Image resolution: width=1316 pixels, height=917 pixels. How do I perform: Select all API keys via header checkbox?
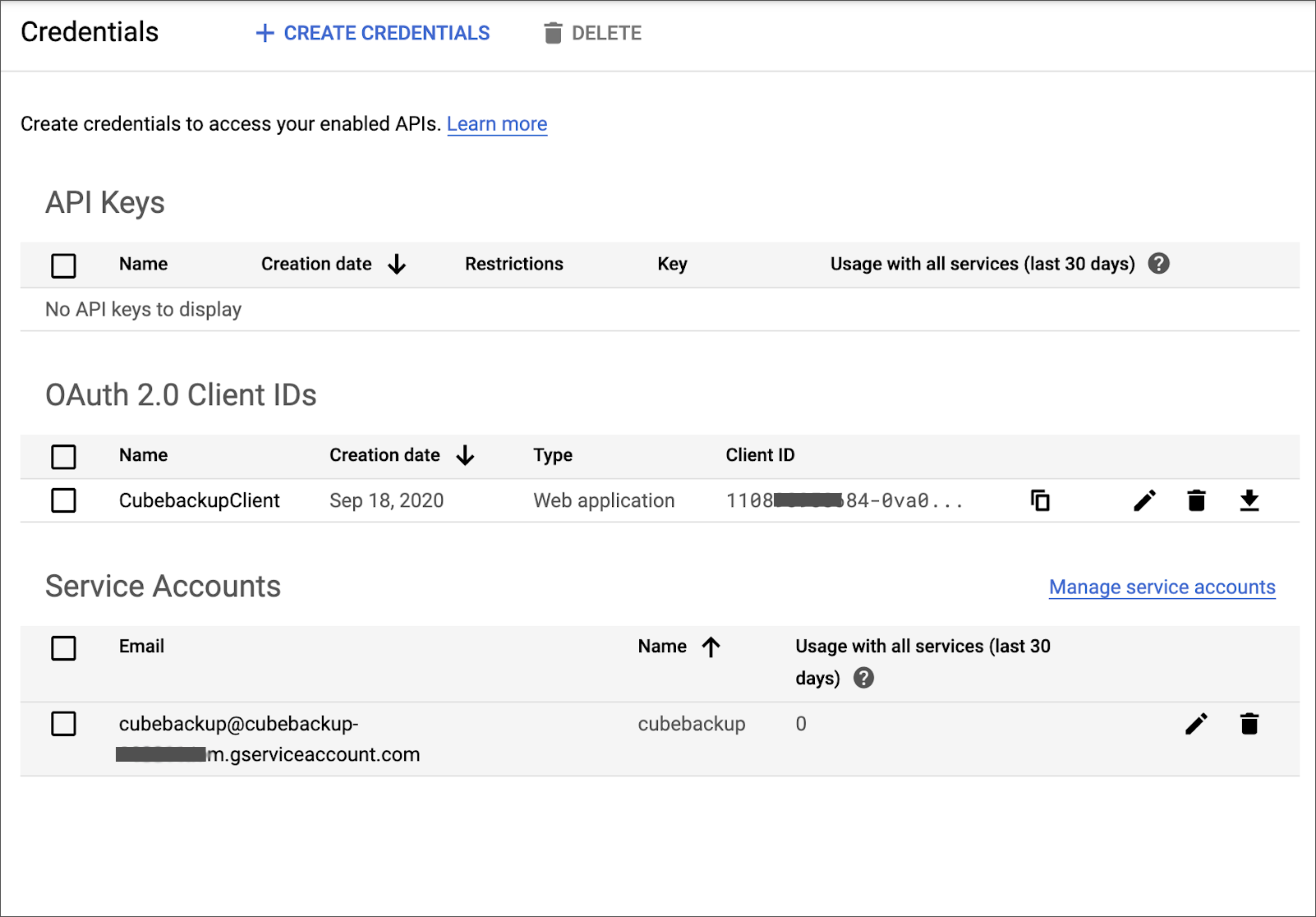[x=63, y=265]
